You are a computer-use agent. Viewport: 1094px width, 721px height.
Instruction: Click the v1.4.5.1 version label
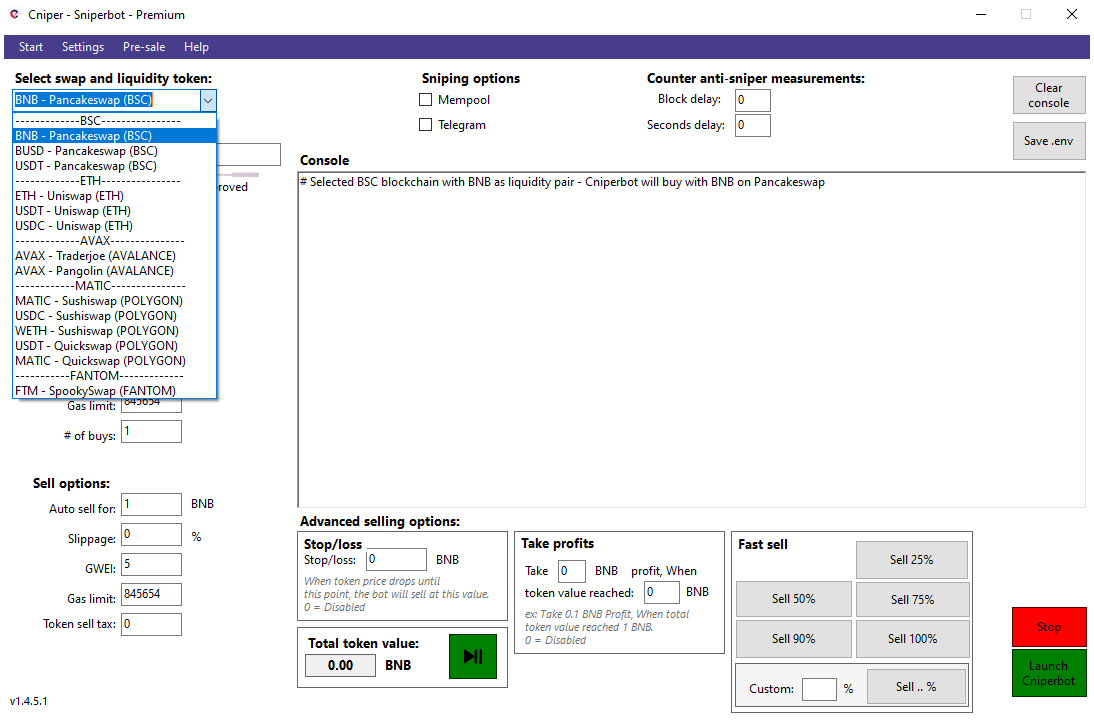click(x=29, y=701)
